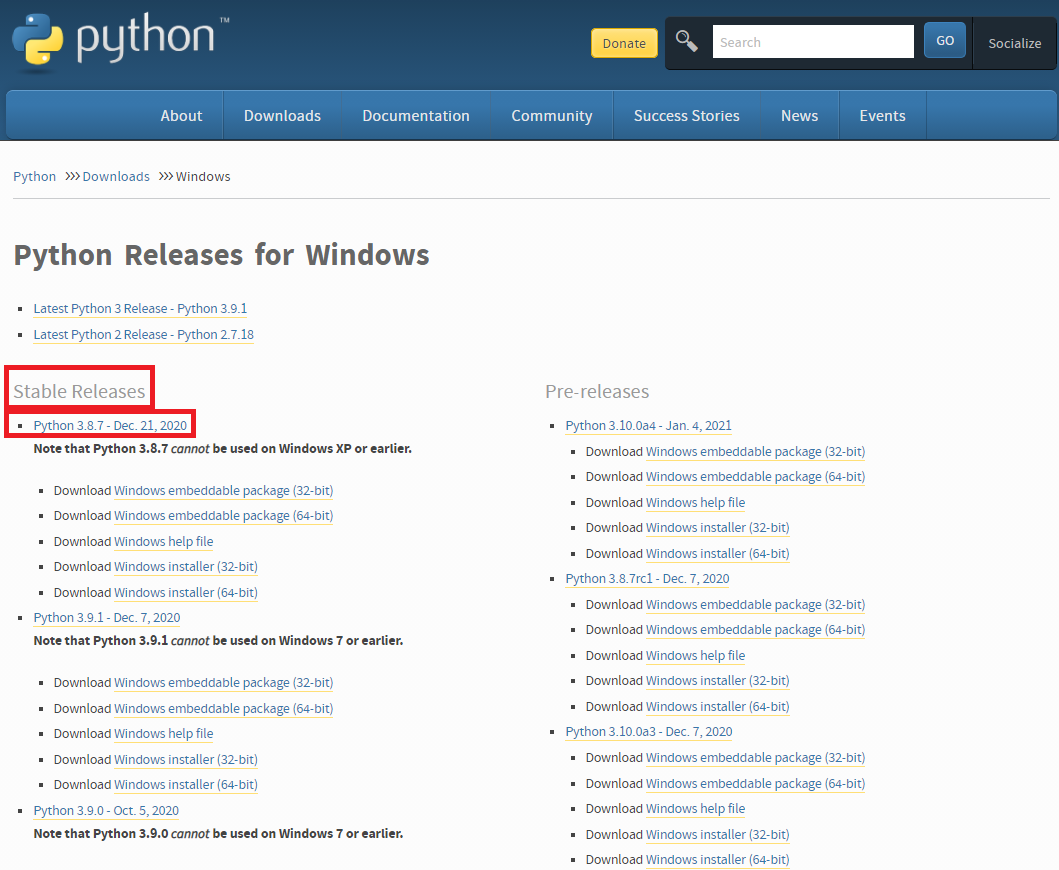Screen dimensions: 1059x870
Task: Download Python 3.10.0a3 Windows installer (64-bit)
Action: 717,859
